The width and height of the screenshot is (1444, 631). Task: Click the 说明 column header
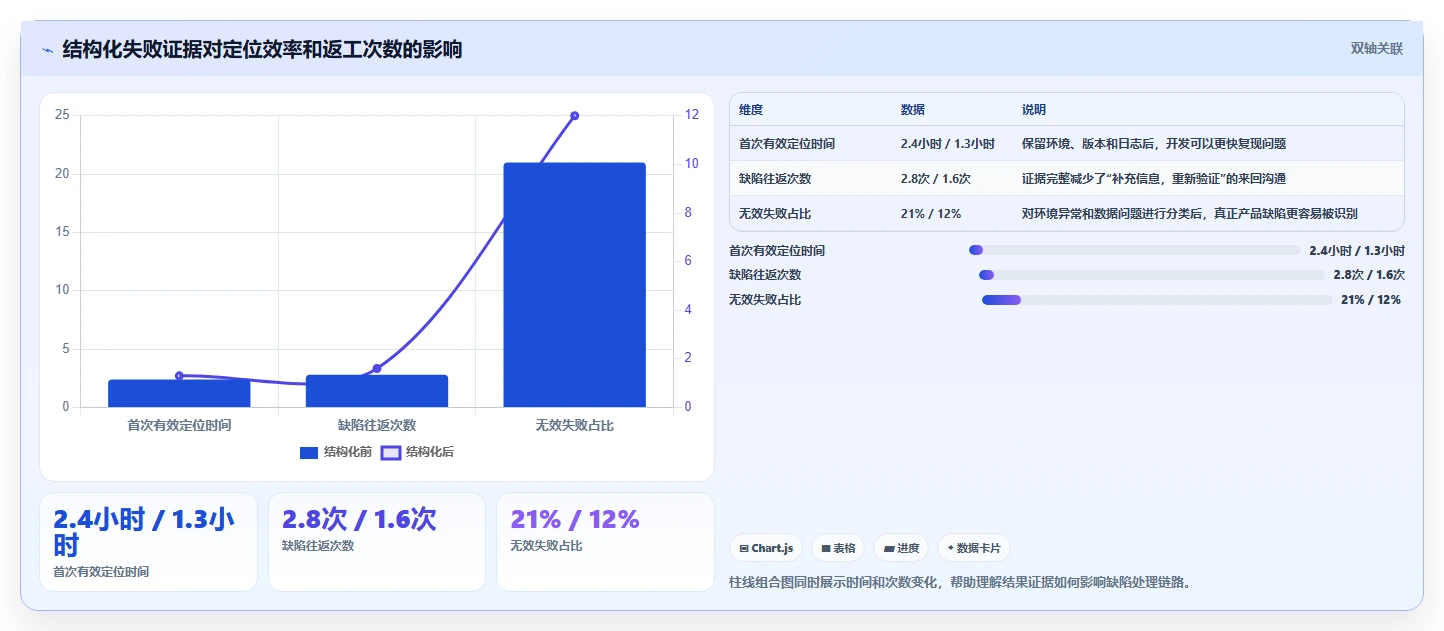pos(1034,110)
